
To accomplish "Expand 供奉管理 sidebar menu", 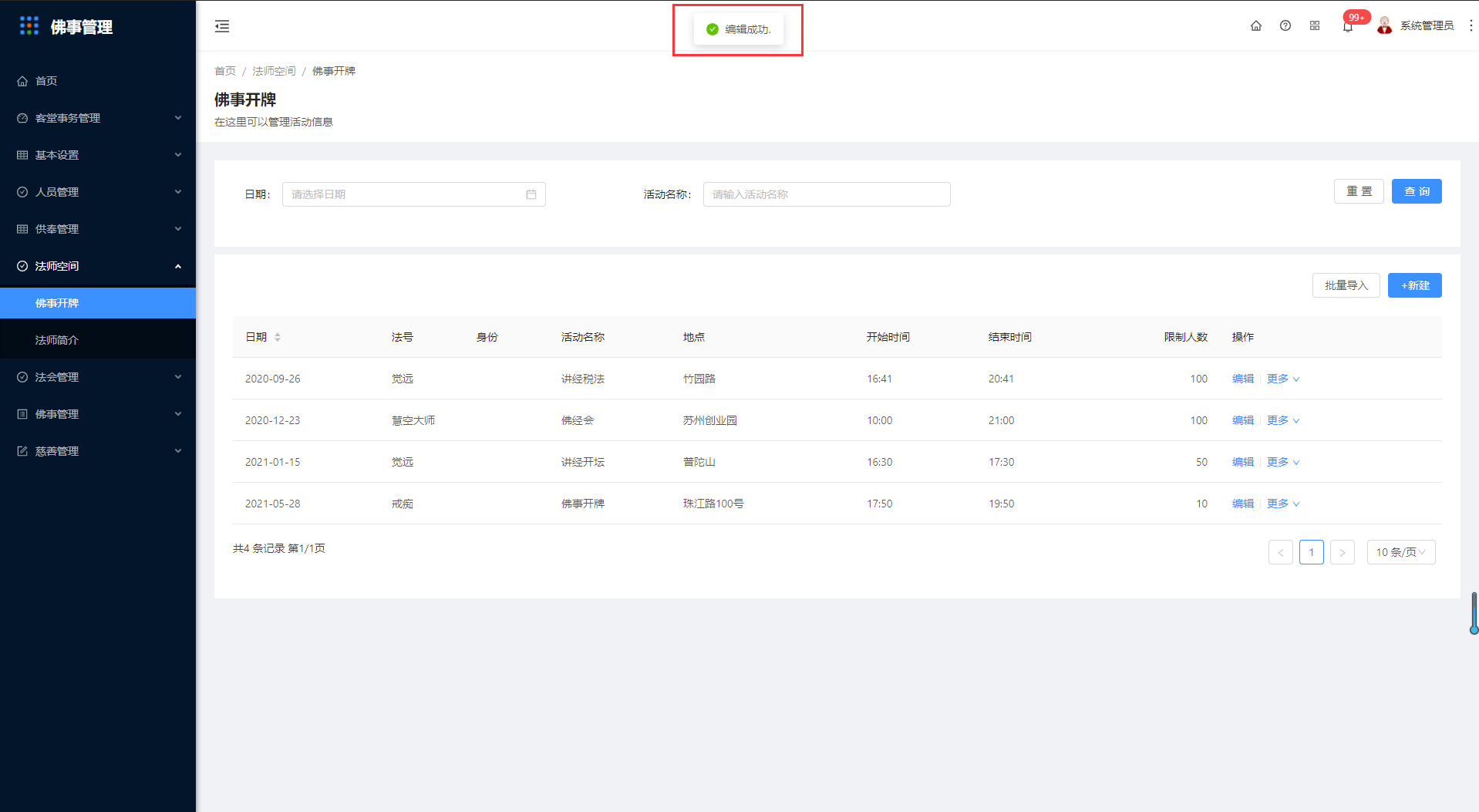I will pyautogui.click(x=98, y=229).
